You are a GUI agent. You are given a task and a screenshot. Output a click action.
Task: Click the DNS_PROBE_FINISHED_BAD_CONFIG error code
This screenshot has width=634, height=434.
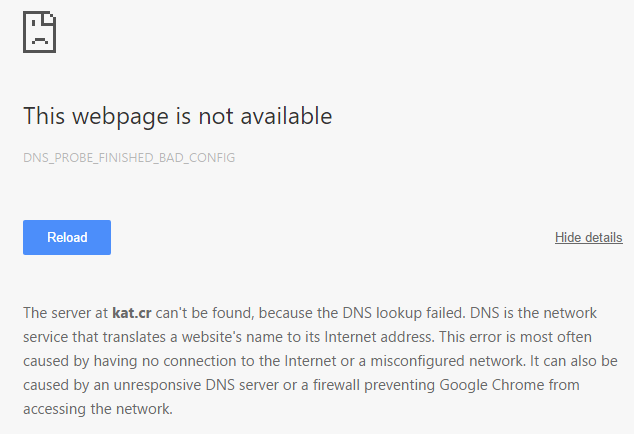pyautogui.click(x=129, y=158)
